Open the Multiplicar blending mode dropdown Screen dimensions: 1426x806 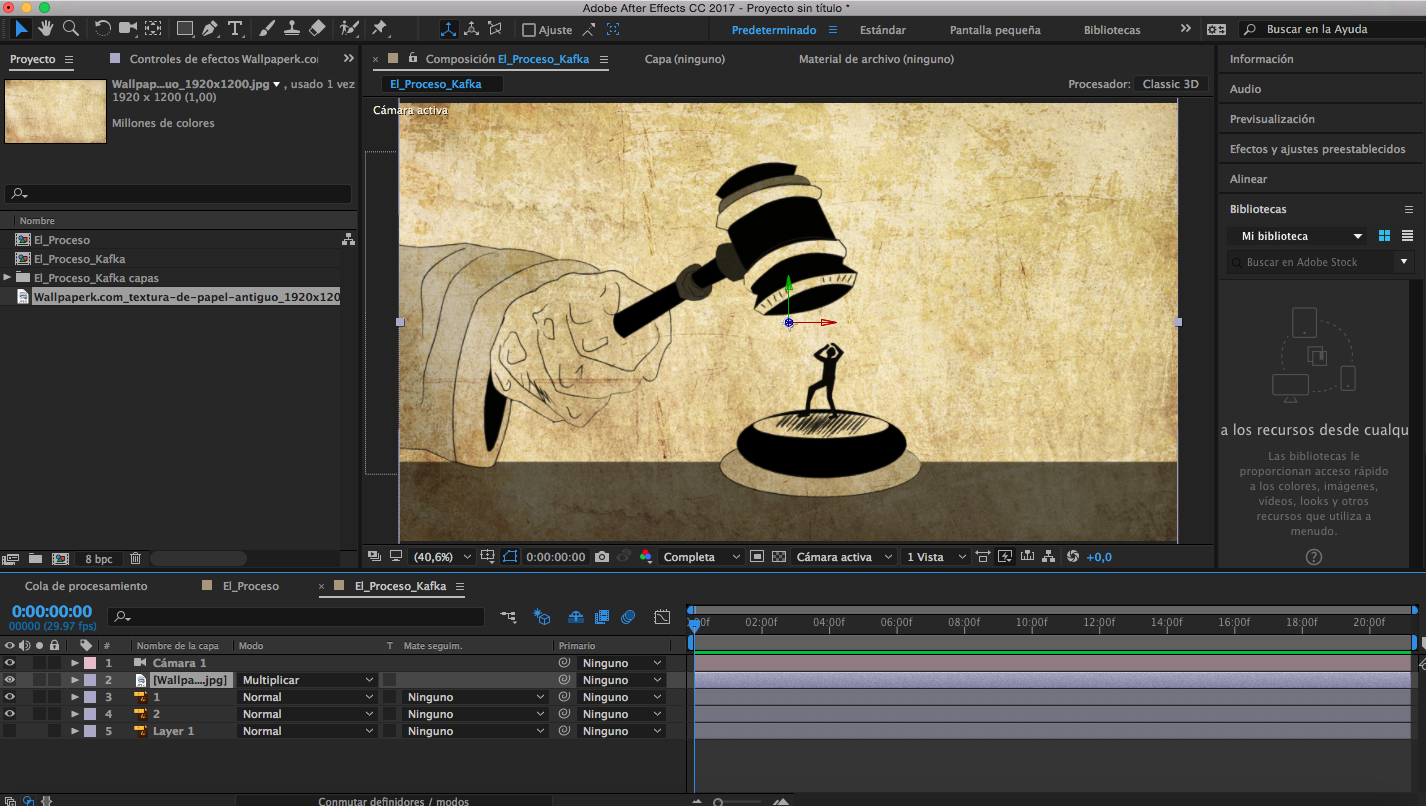tap(307, 680)
